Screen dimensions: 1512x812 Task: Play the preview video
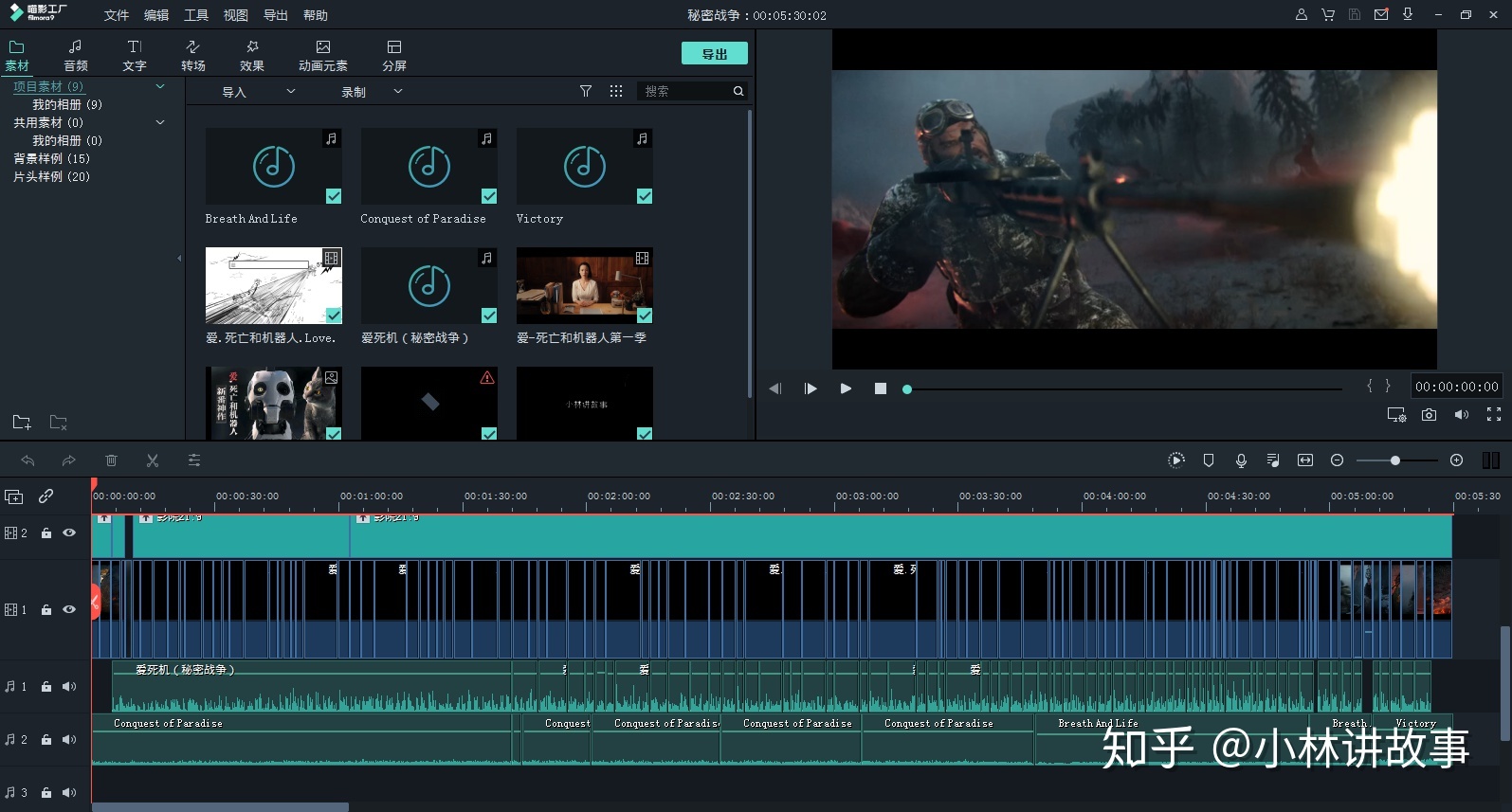tap(846, 388)
